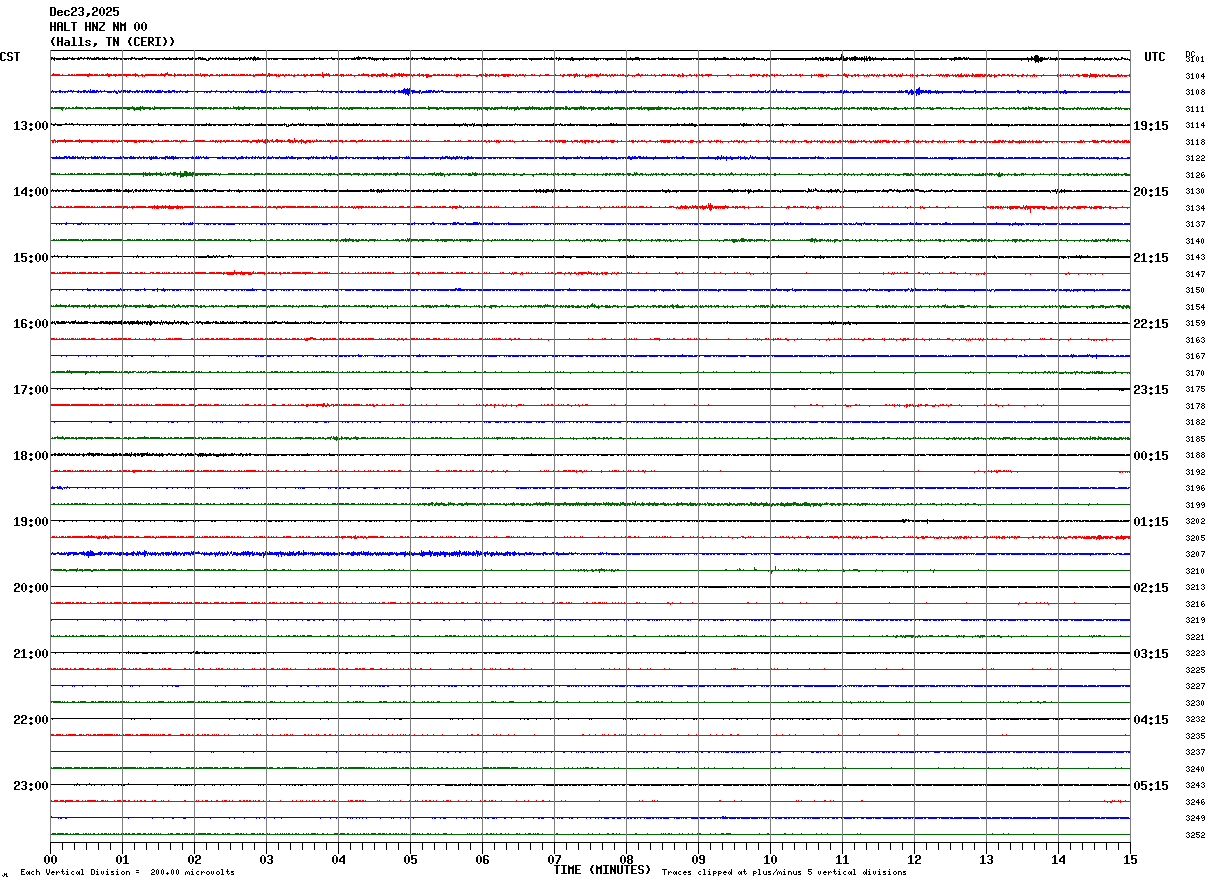This screenshot has height=886, width=1210.
Task: Click the 22:15 UTC time label
Action: click(1151, 324)
